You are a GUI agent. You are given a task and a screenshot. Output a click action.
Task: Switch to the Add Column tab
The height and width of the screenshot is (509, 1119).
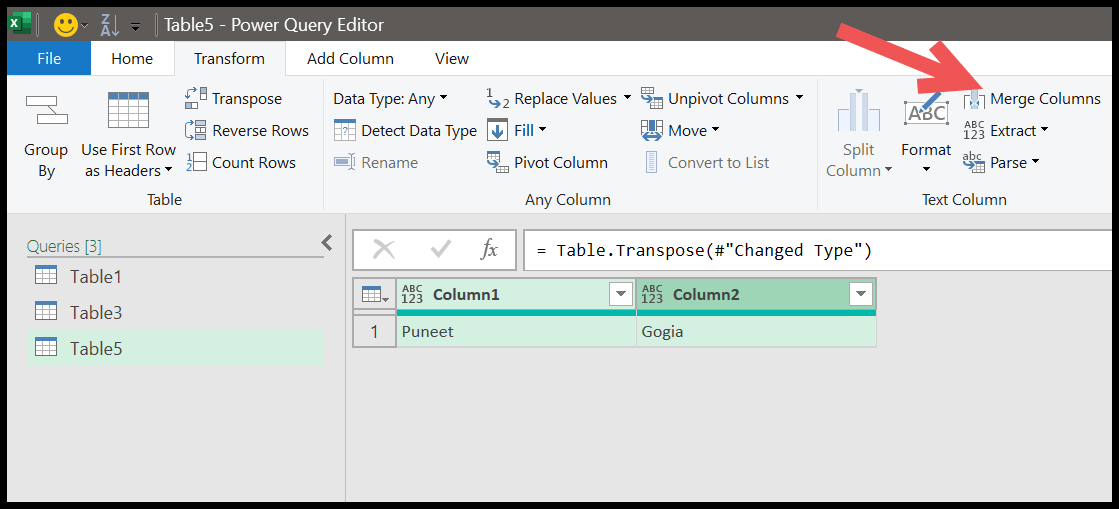tap(350, 59)
